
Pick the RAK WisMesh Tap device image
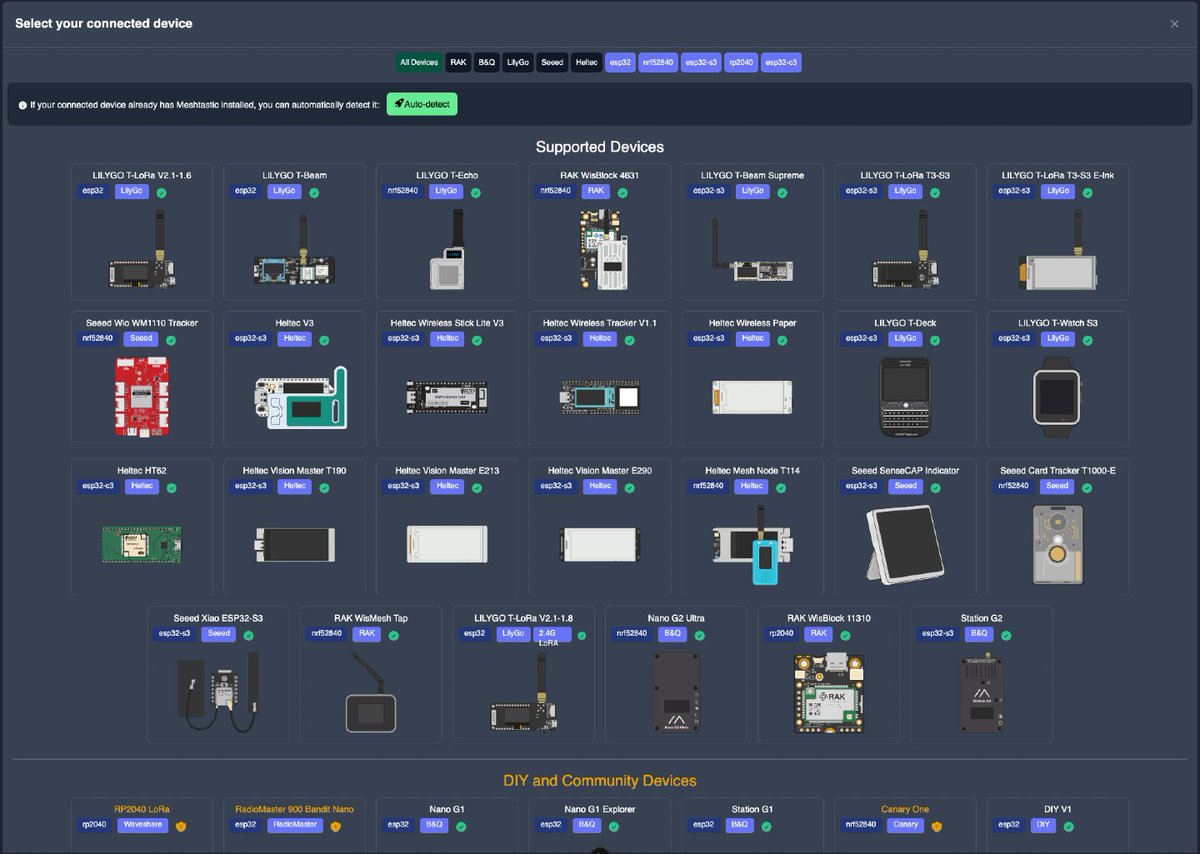click(370, 694)
